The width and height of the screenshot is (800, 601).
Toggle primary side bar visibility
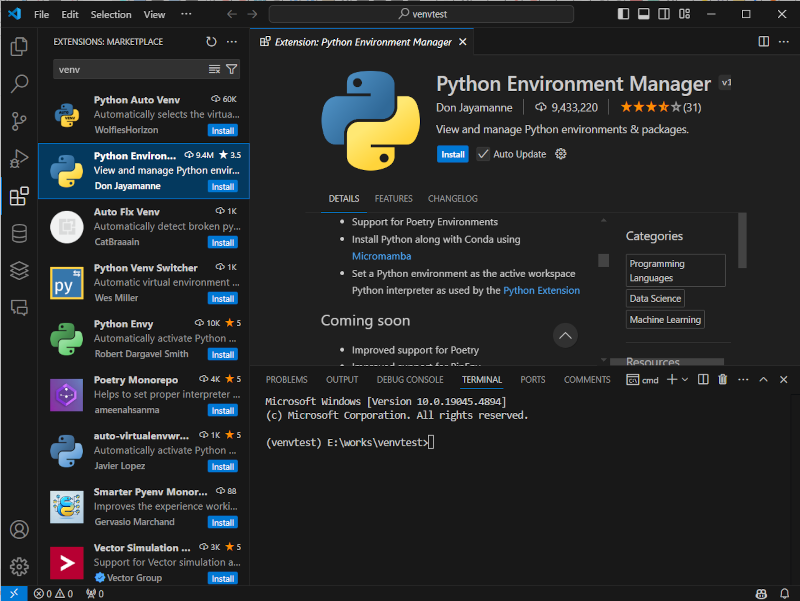(623, 14)
